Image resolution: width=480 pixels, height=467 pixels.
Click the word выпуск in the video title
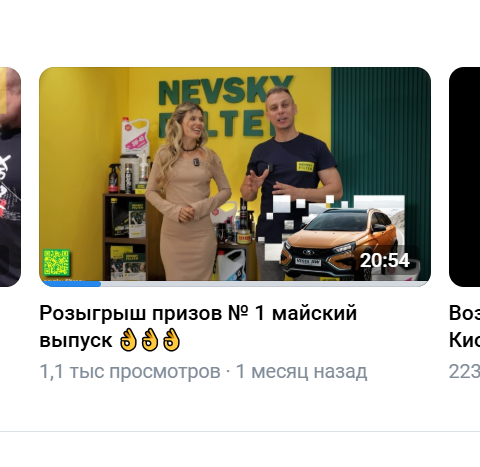pyautogui.click(x=76, y=341)
